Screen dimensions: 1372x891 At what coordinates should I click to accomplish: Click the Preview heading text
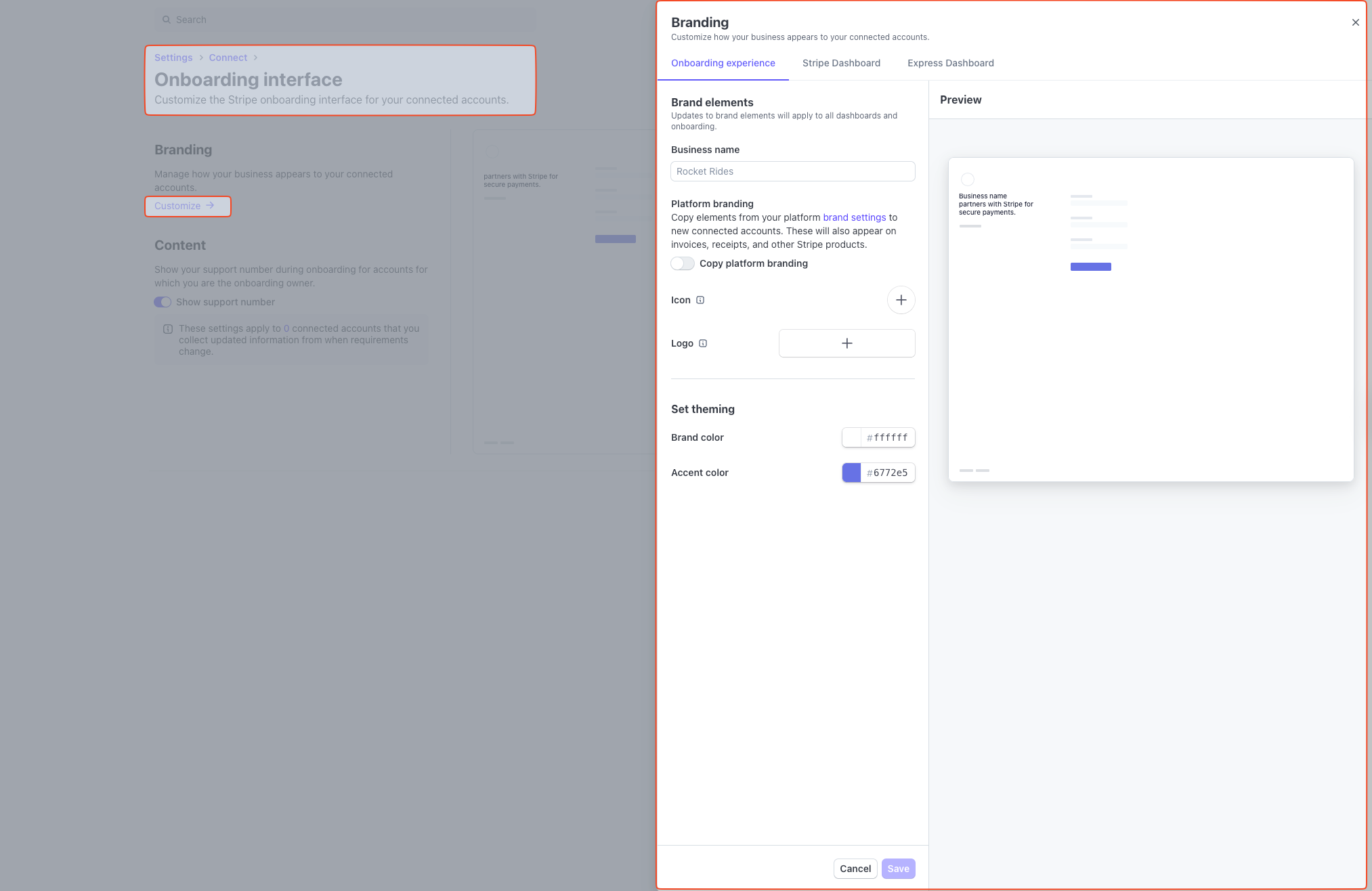point(960,100)
